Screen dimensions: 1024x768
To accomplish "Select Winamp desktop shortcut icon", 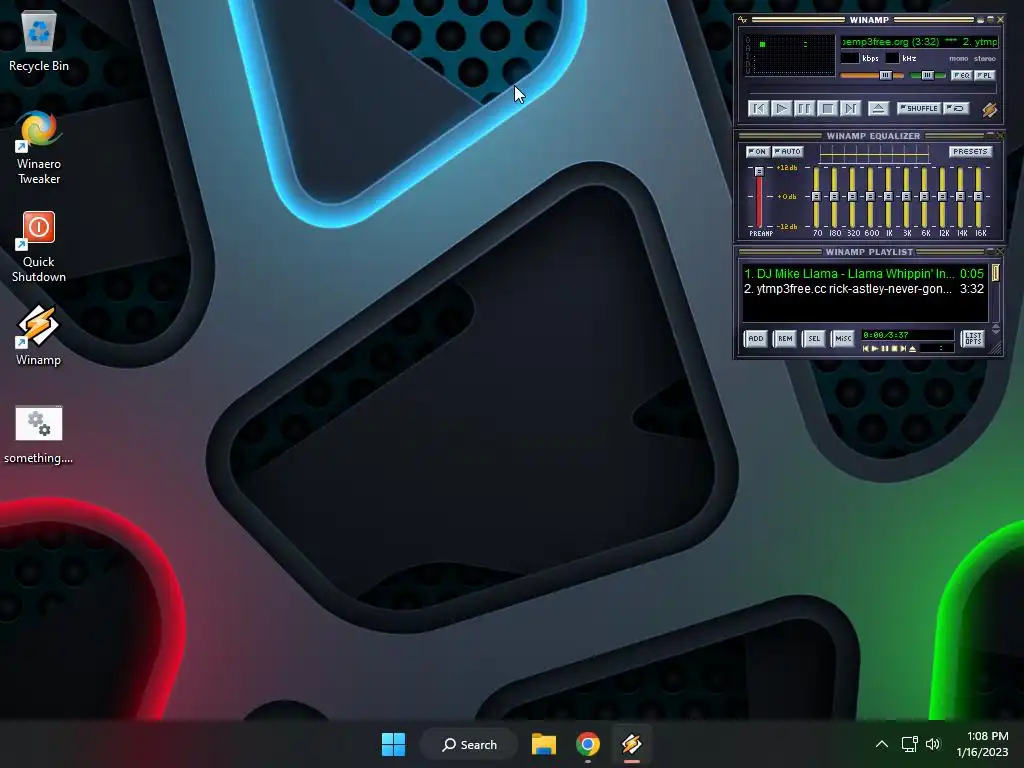I will [39, 335].
